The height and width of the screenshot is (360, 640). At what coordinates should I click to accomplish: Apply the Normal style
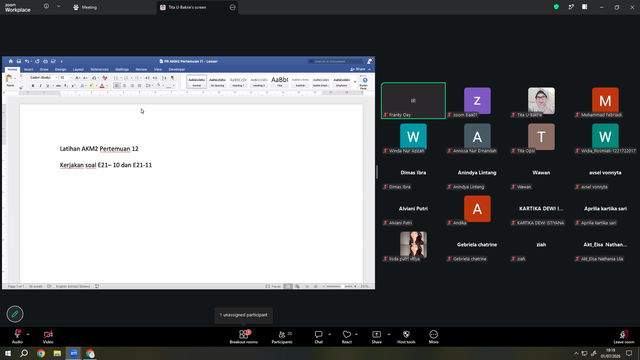[x=197, y=82]
